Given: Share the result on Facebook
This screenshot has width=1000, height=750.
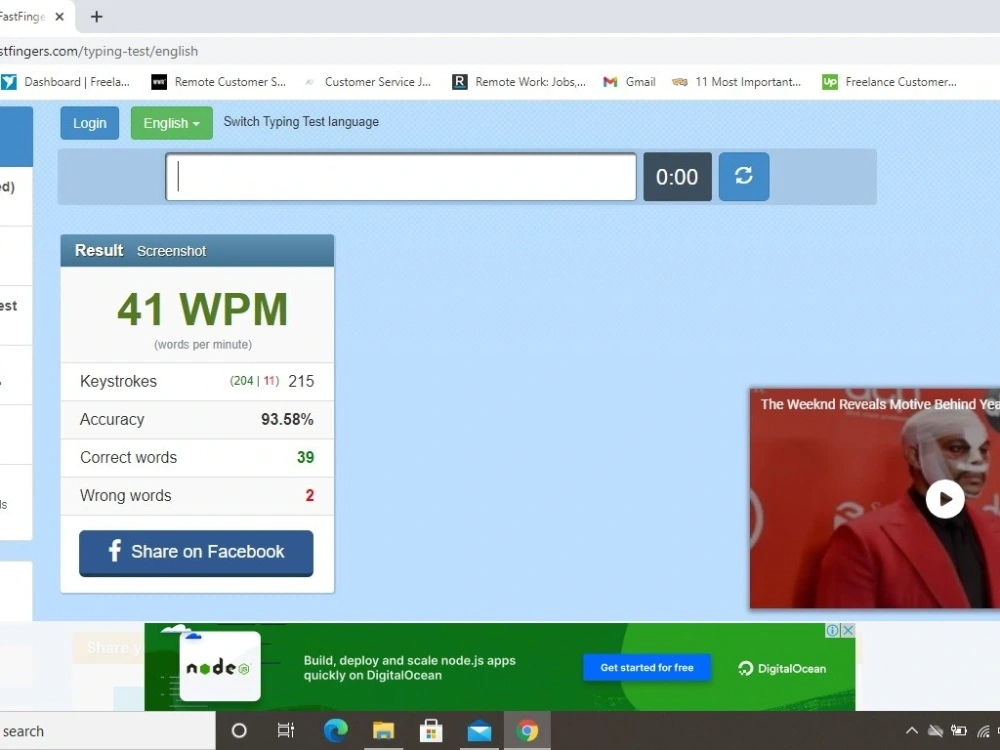Looking at the screenshot, I should tap(196, 552).
